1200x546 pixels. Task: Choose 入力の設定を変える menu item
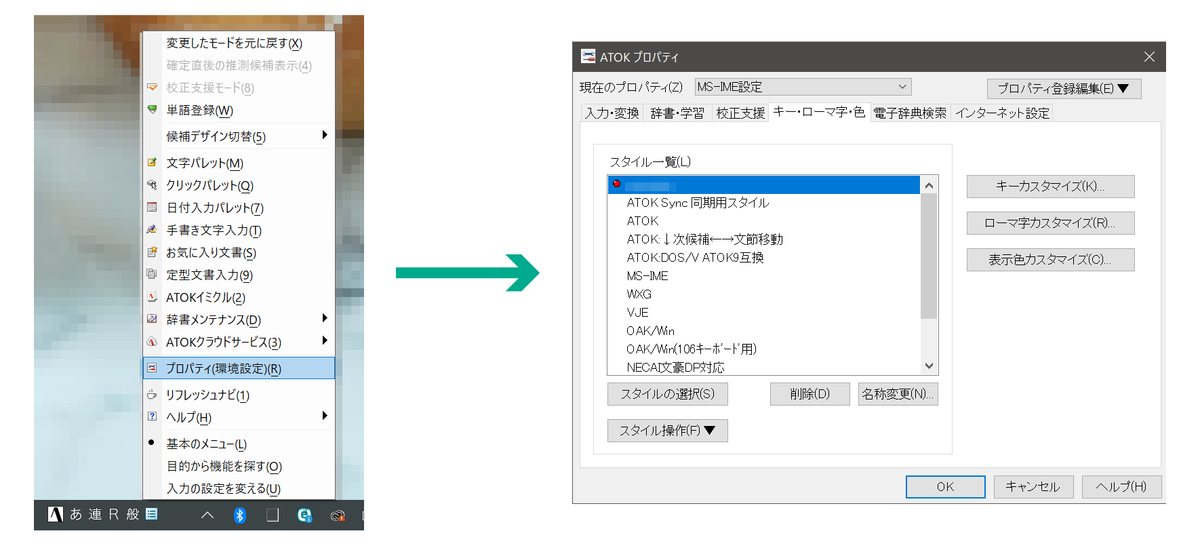[x=238, y=488]
